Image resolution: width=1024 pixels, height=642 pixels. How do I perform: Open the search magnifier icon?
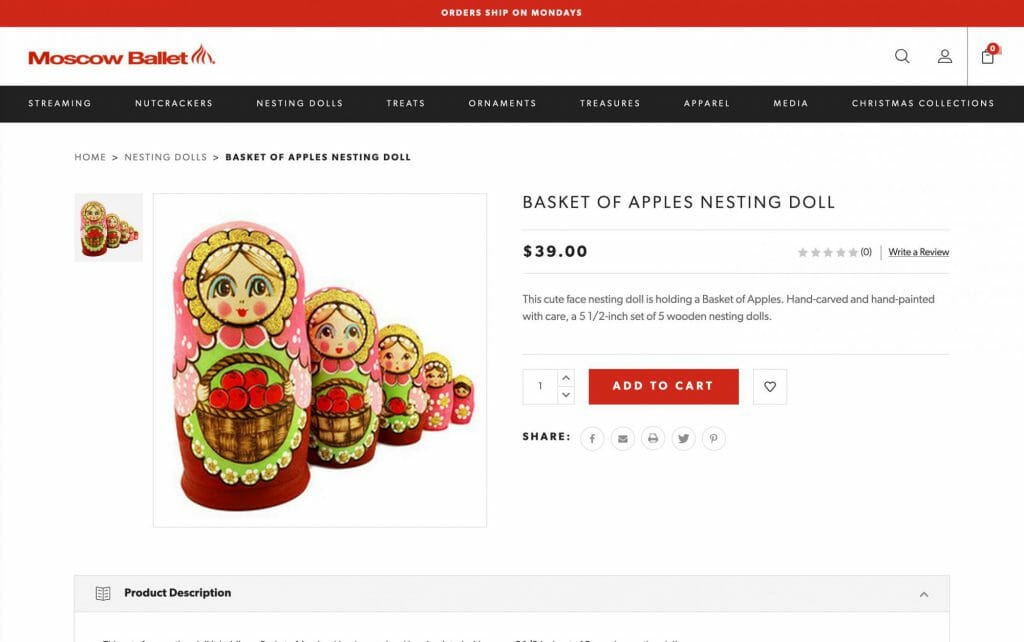pos(902,56)
